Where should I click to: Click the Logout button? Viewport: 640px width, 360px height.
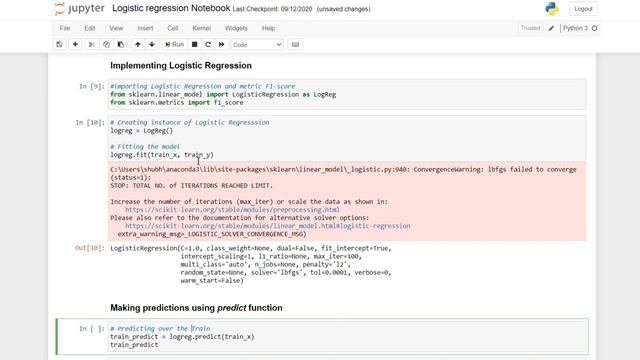[583, 9]
